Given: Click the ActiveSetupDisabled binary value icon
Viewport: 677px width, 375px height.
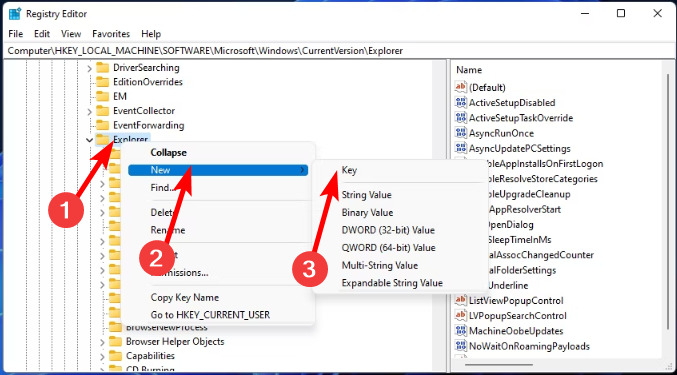Looking at the screenshot, I should click(461, 103).
